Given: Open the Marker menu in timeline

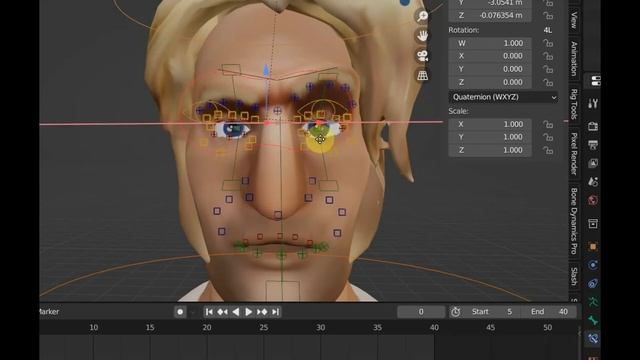Looking at the screenshot, I should tap(49, 312).
